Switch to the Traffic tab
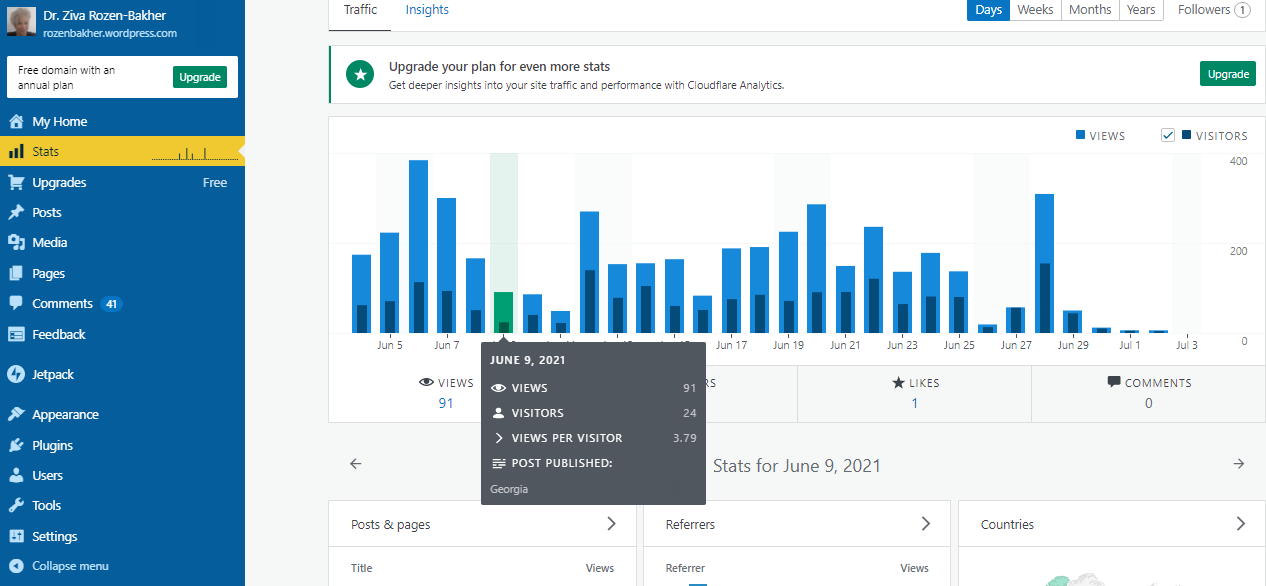This screenshot has height=586, width=1266. tap(360, 10)
